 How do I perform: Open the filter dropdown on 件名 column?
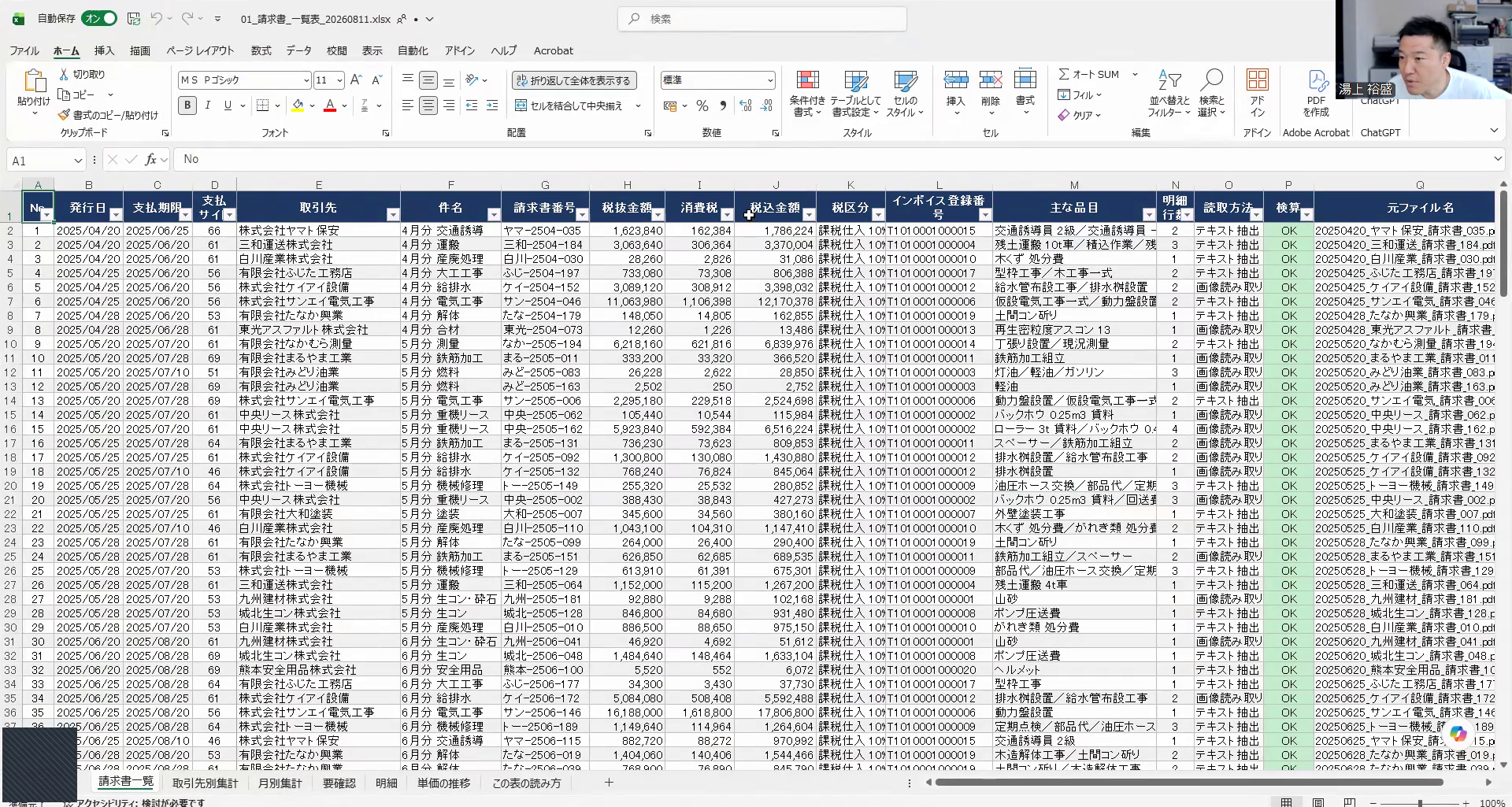494,215
